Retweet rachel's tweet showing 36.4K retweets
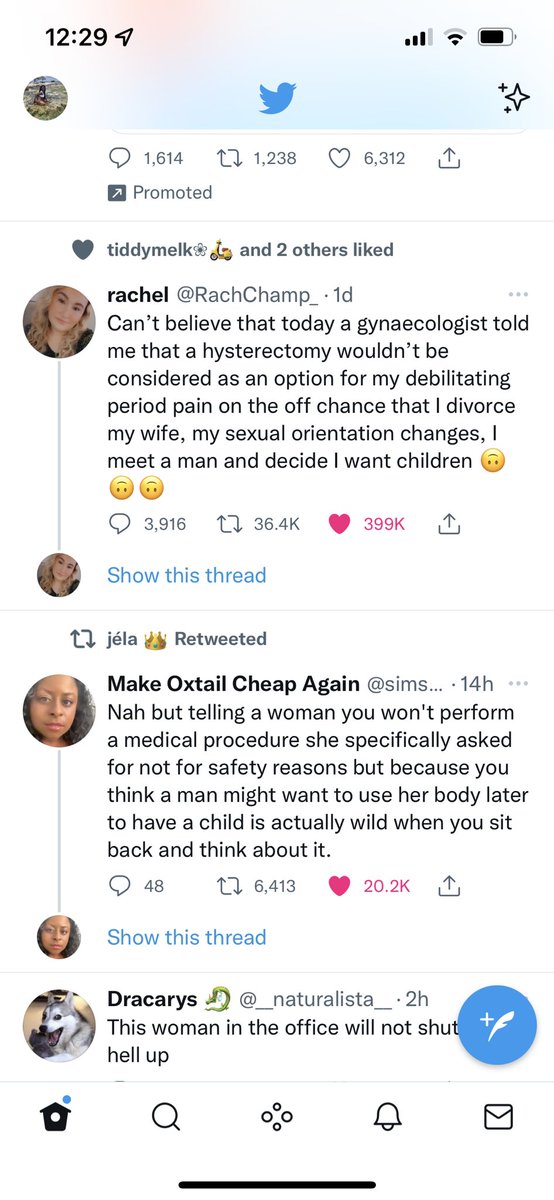 click(x=229, y=523)
